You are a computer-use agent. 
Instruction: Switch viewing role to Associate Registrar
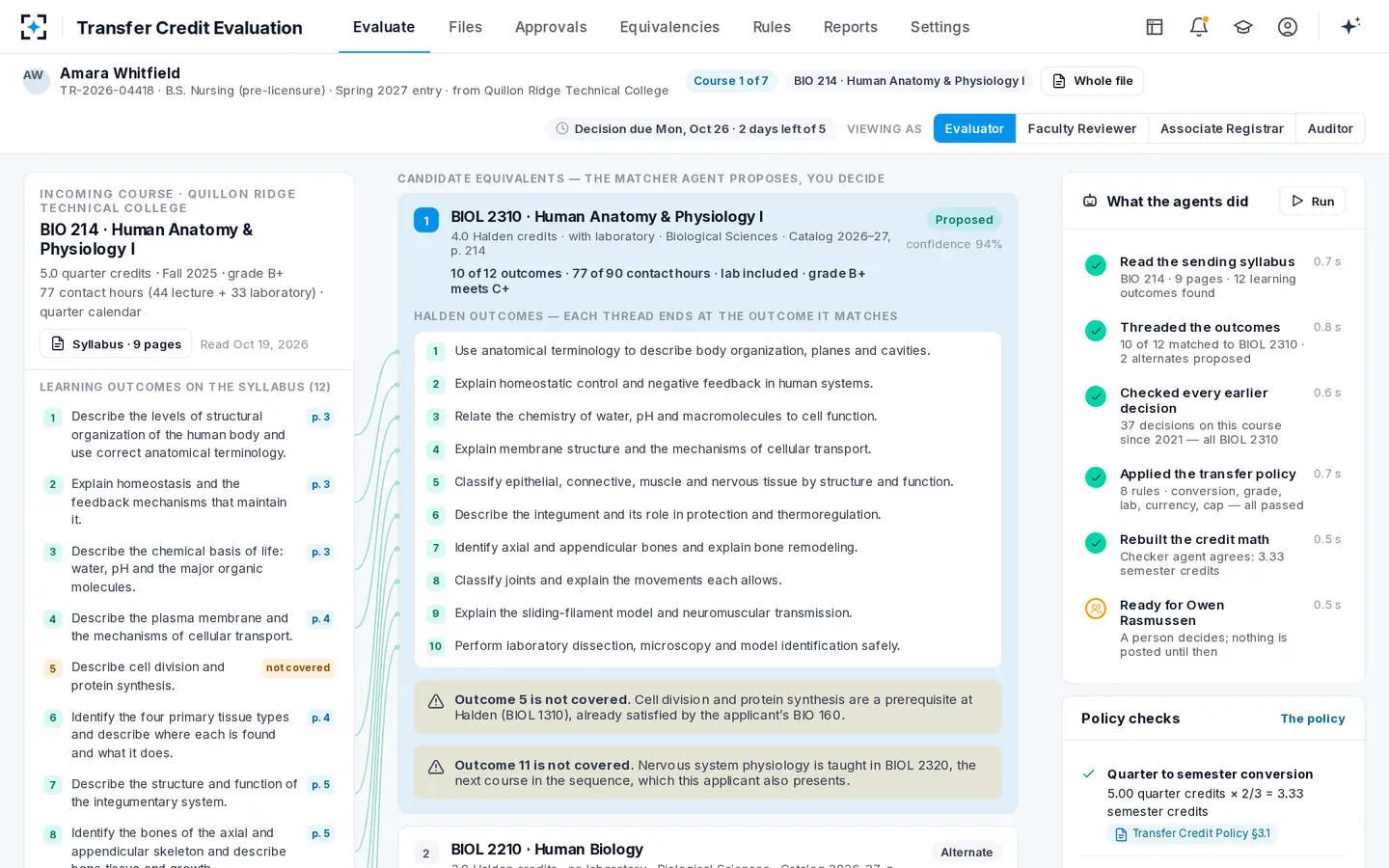[x=1222, y=128]
